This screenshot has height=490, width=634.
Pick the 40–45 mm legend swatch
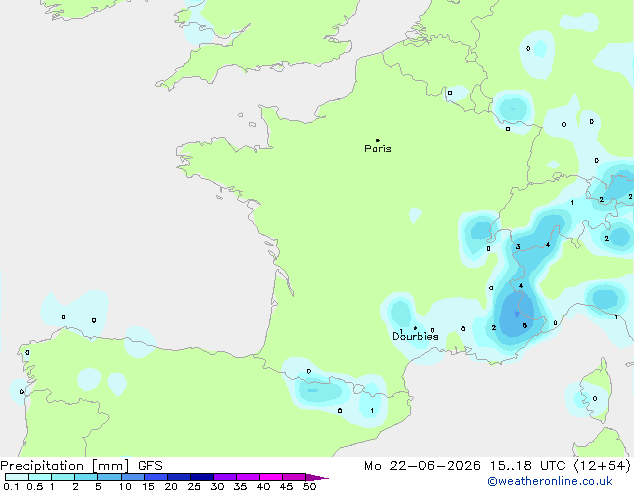(x=271, y=477)
